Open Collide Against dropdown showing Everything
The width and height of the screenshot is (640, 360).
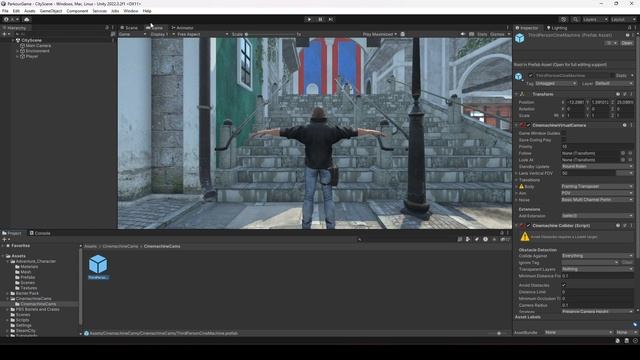coord(597,256)
